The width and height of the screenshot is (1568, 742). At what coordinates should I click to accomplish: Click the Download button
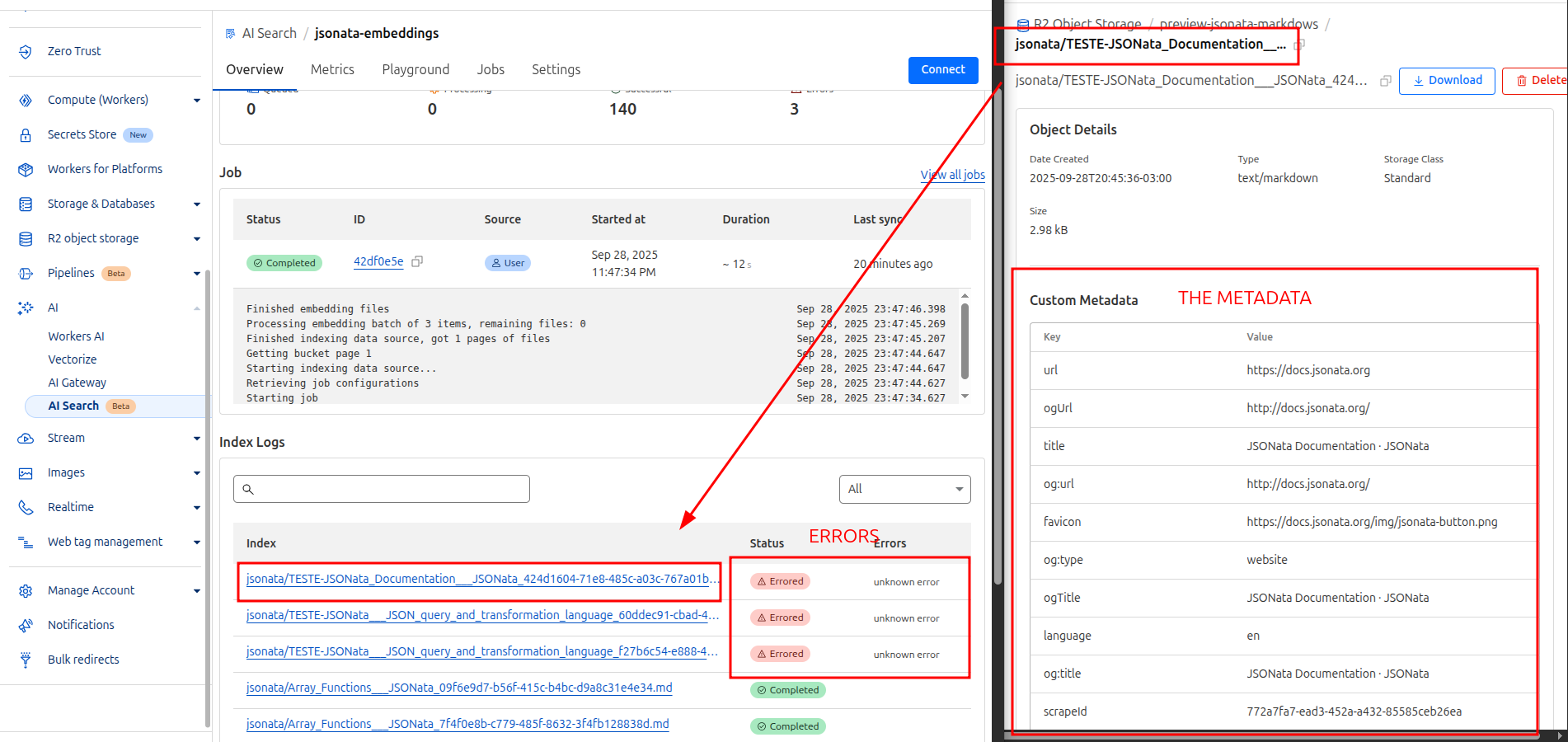(x=1447, y=81)
